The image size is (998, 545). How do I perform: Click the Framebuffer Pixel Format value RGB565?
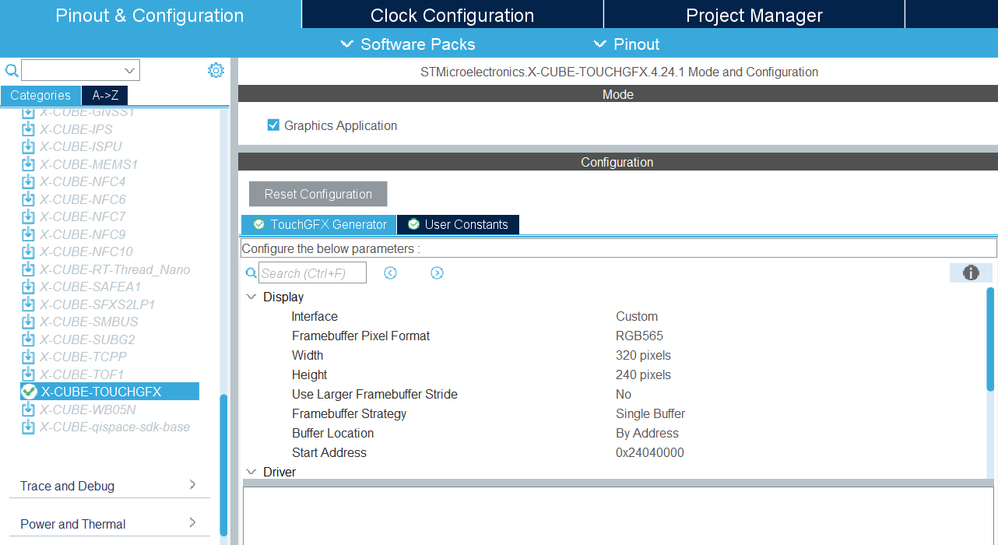[639, 336]
